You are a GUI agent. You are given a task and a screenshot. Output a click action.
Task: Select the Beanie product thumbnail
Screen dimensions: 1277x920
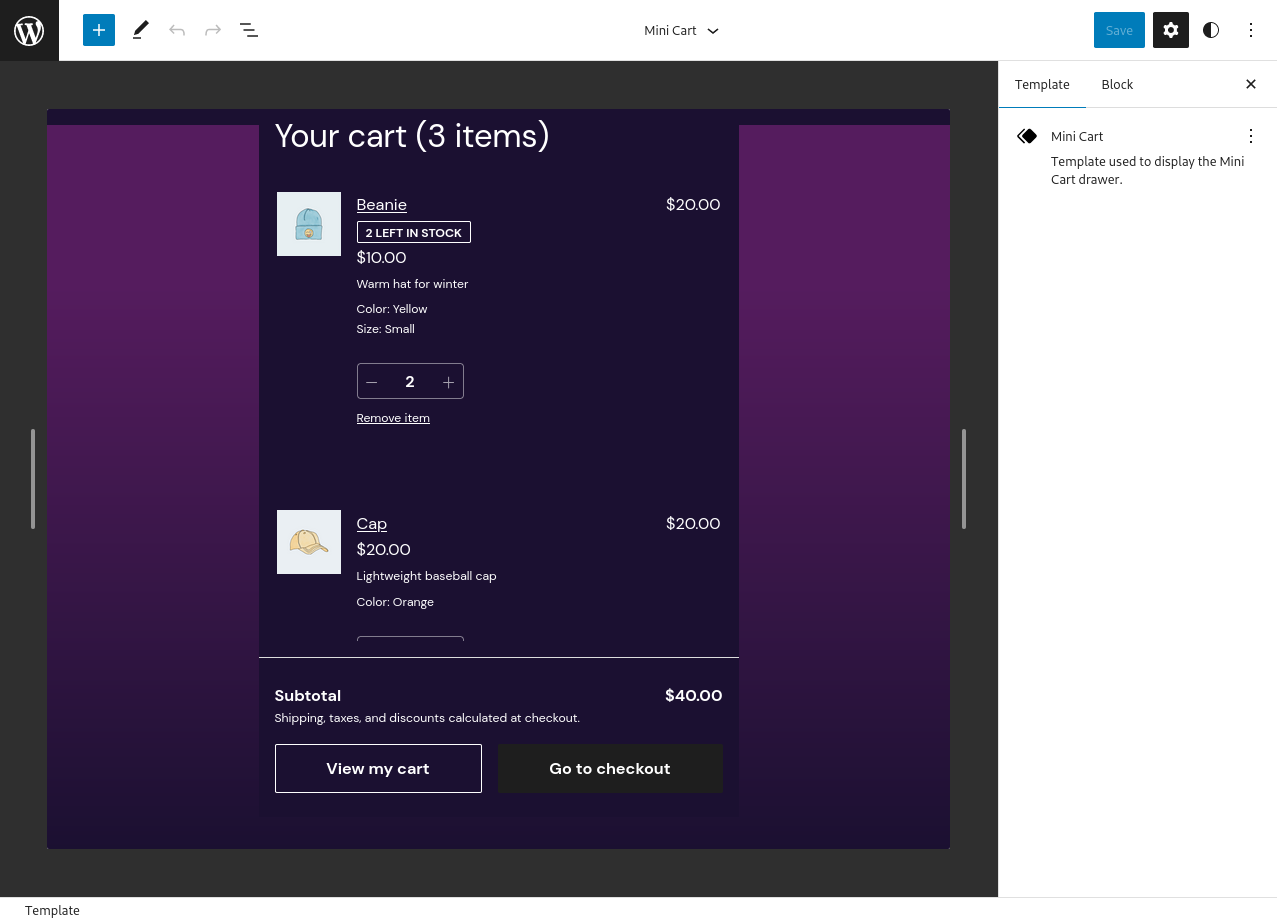309,224
